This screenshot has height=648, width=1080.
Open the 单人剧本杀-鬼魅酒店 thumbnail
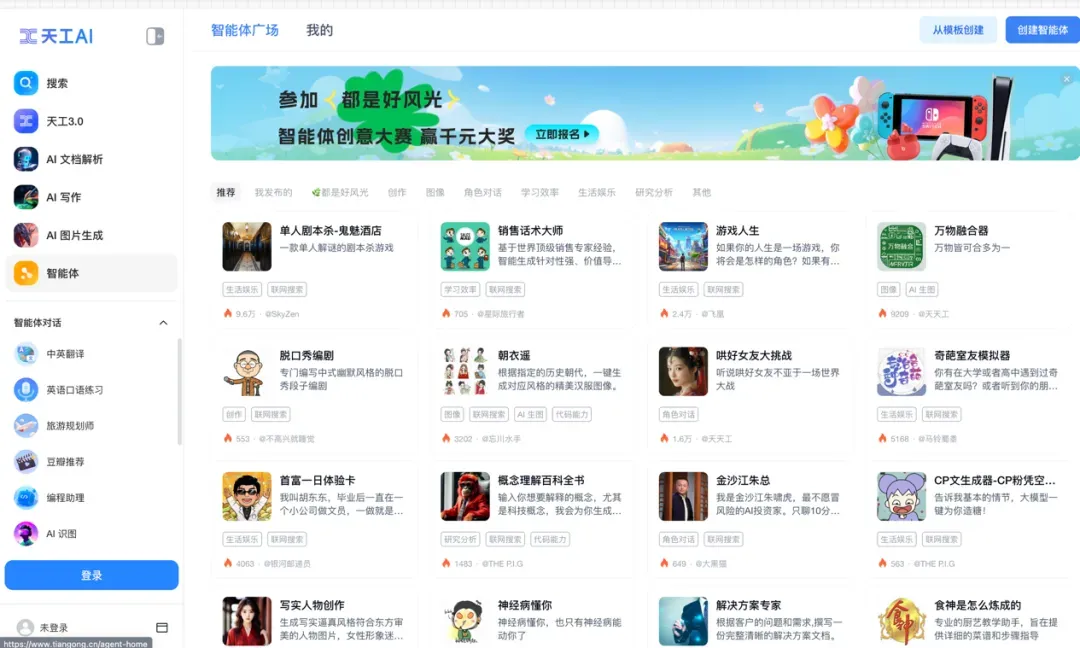[x=247, y=247]
